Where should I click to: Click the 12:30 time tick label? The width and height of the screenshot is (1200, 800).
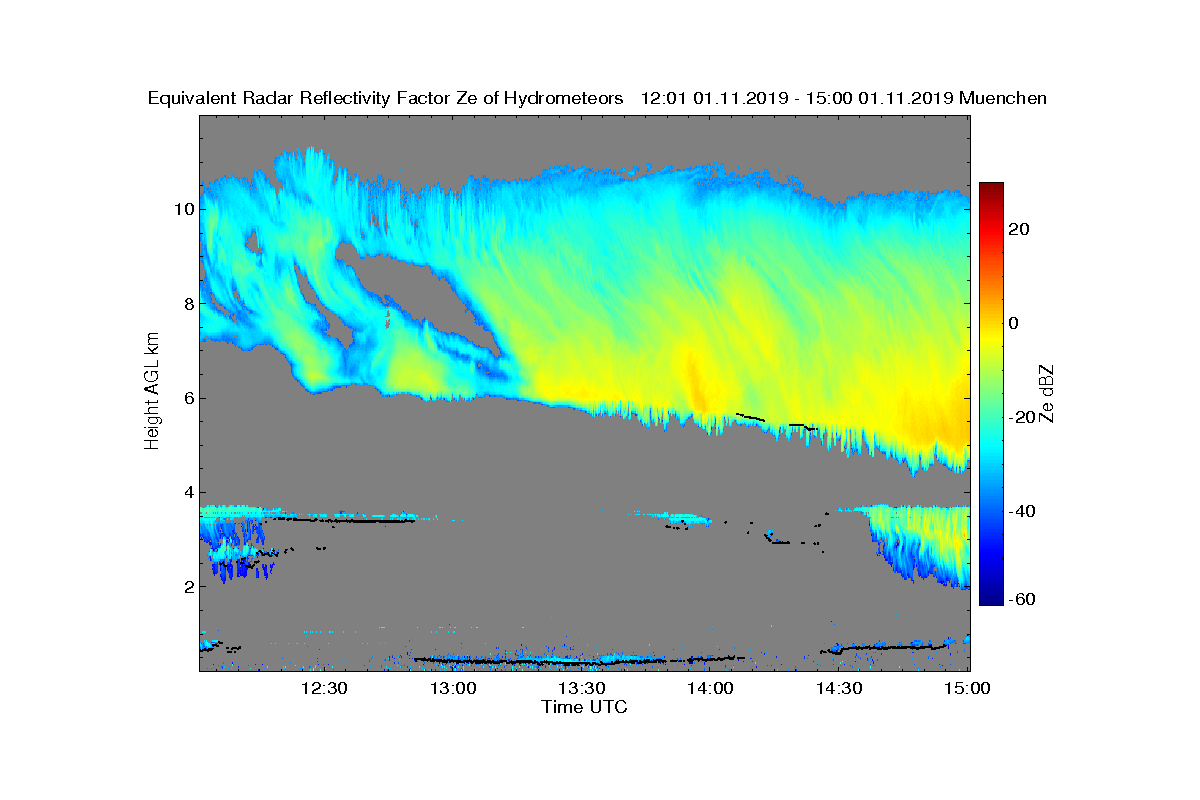pos(324,688)
